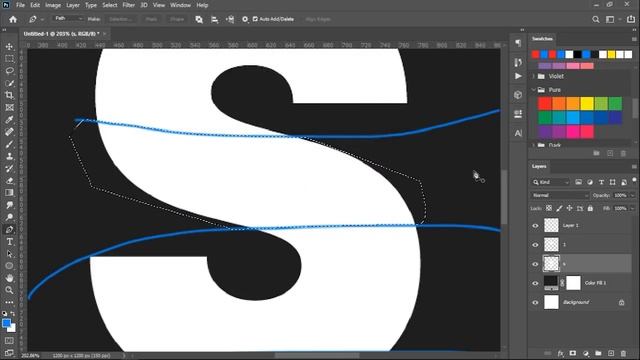Pick red swatch in Pure group
Screen dimensions: 640x360
(x=544, y=104)
